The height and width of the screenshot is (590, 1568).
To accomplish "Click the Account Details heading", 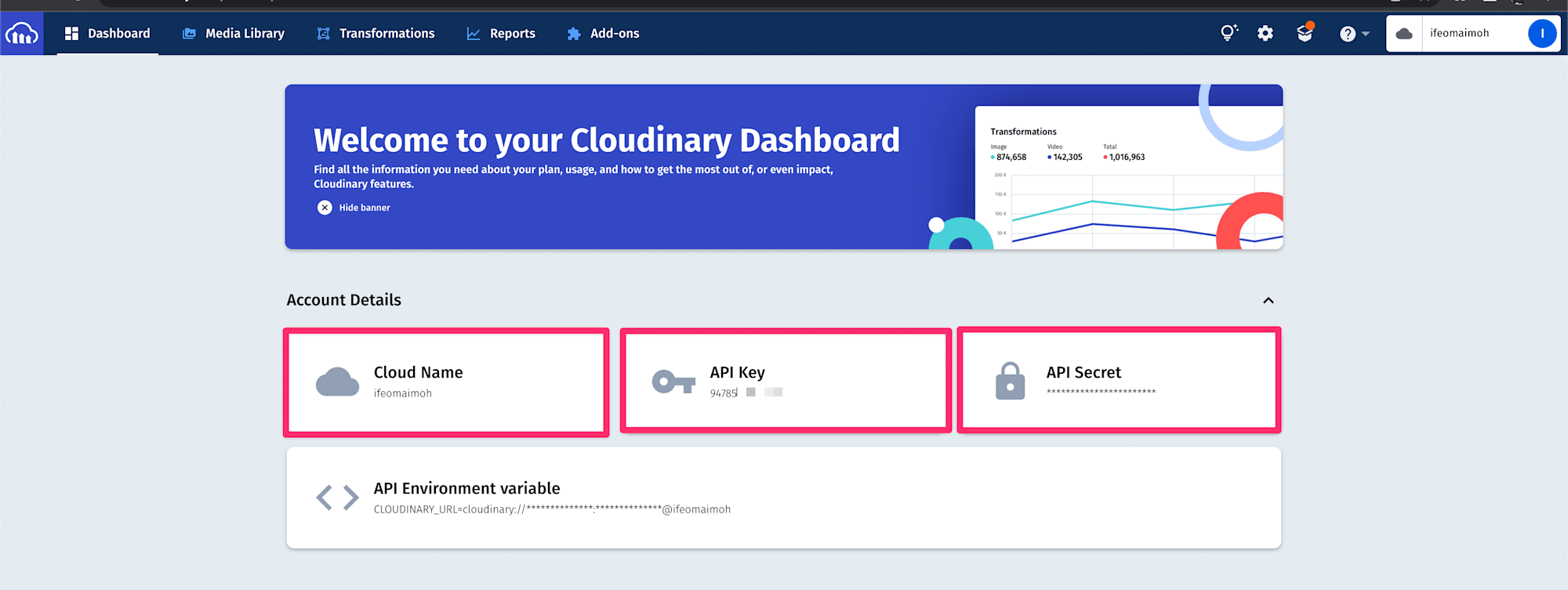I will click(344, 300).
